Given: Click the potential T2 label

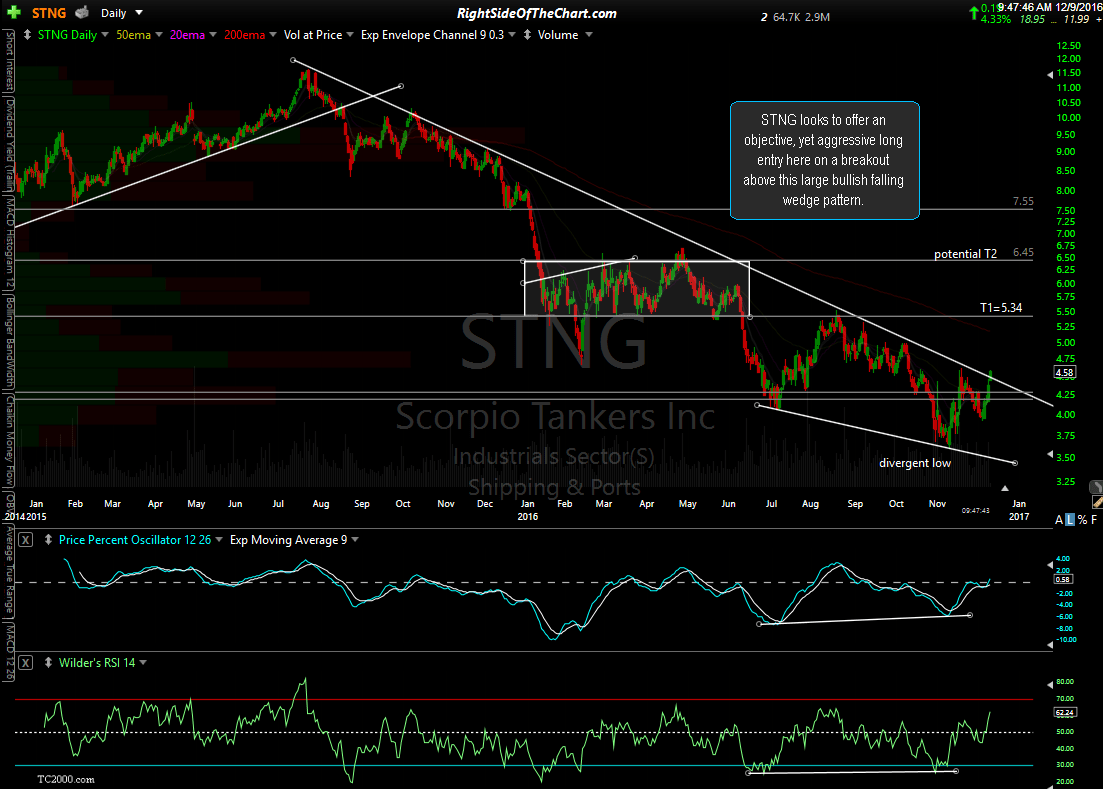Looking at the screenshot, I should click(x=965, y=254).
